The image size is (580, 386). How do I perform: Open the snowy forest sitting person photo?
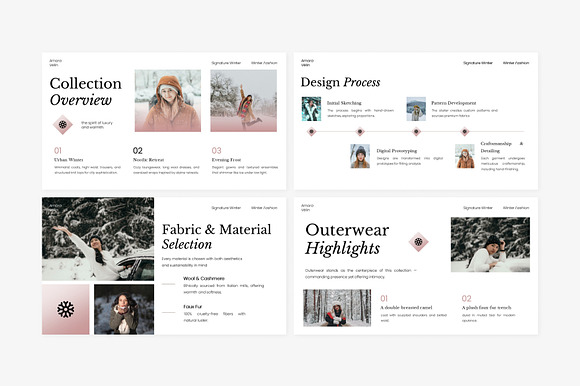point(337,308)
